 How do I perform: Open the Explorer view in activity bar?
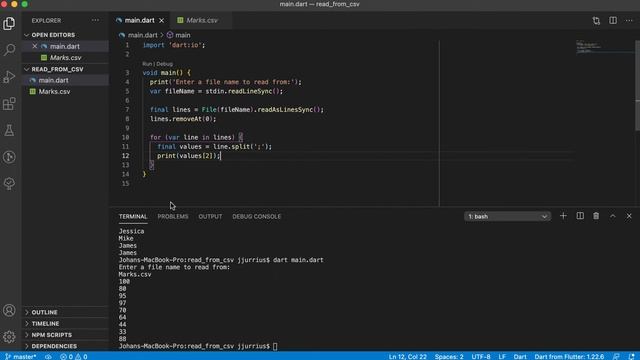(x=9, y=23)
